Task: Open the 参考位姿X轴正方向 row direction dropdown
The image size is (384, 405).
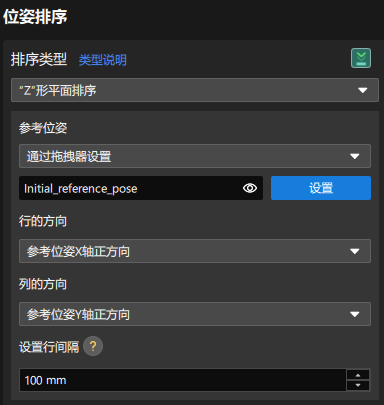Action: (195, 251)
